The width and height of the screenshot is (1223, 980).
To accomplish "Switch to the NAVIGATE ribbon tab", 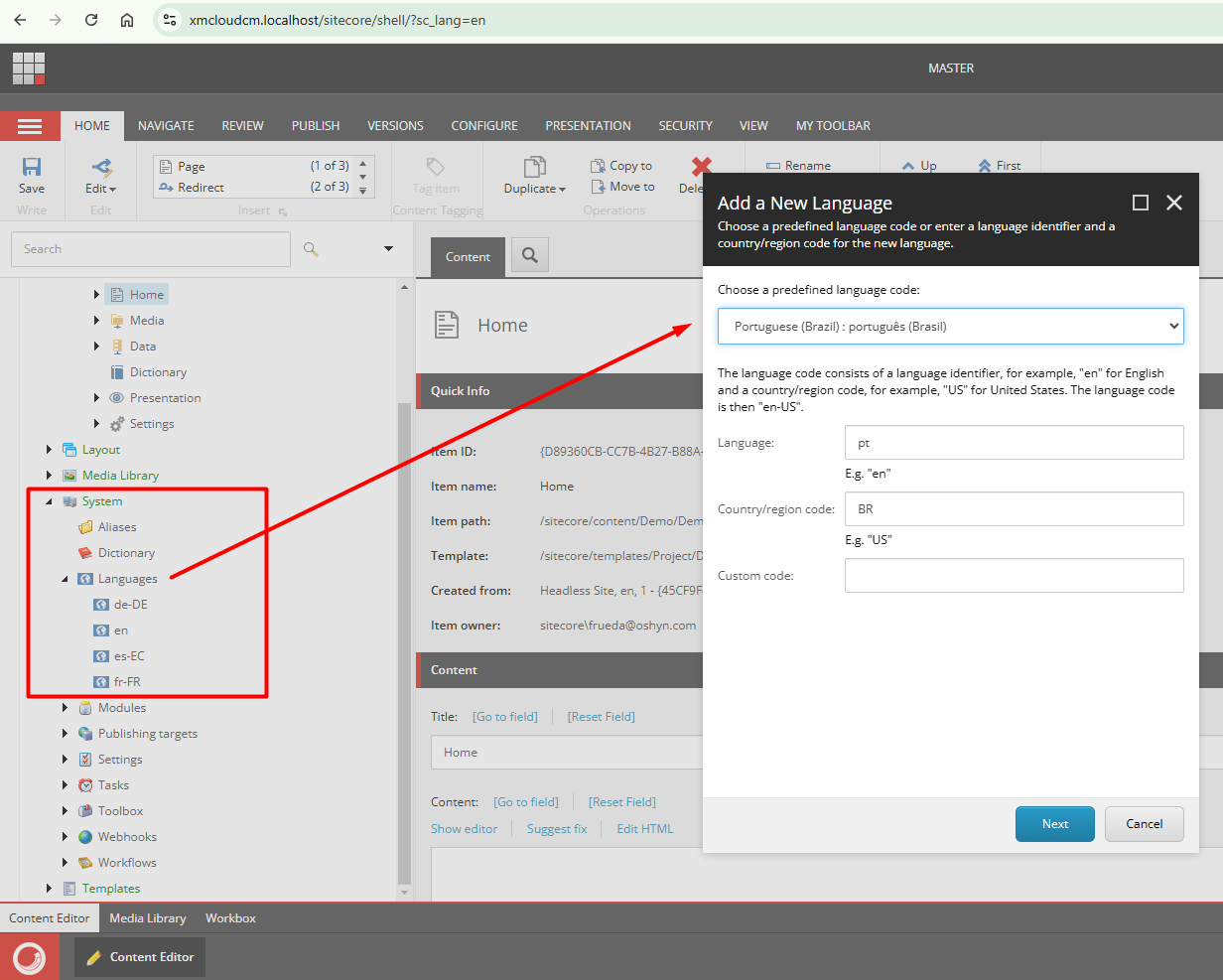I will 166,126.
